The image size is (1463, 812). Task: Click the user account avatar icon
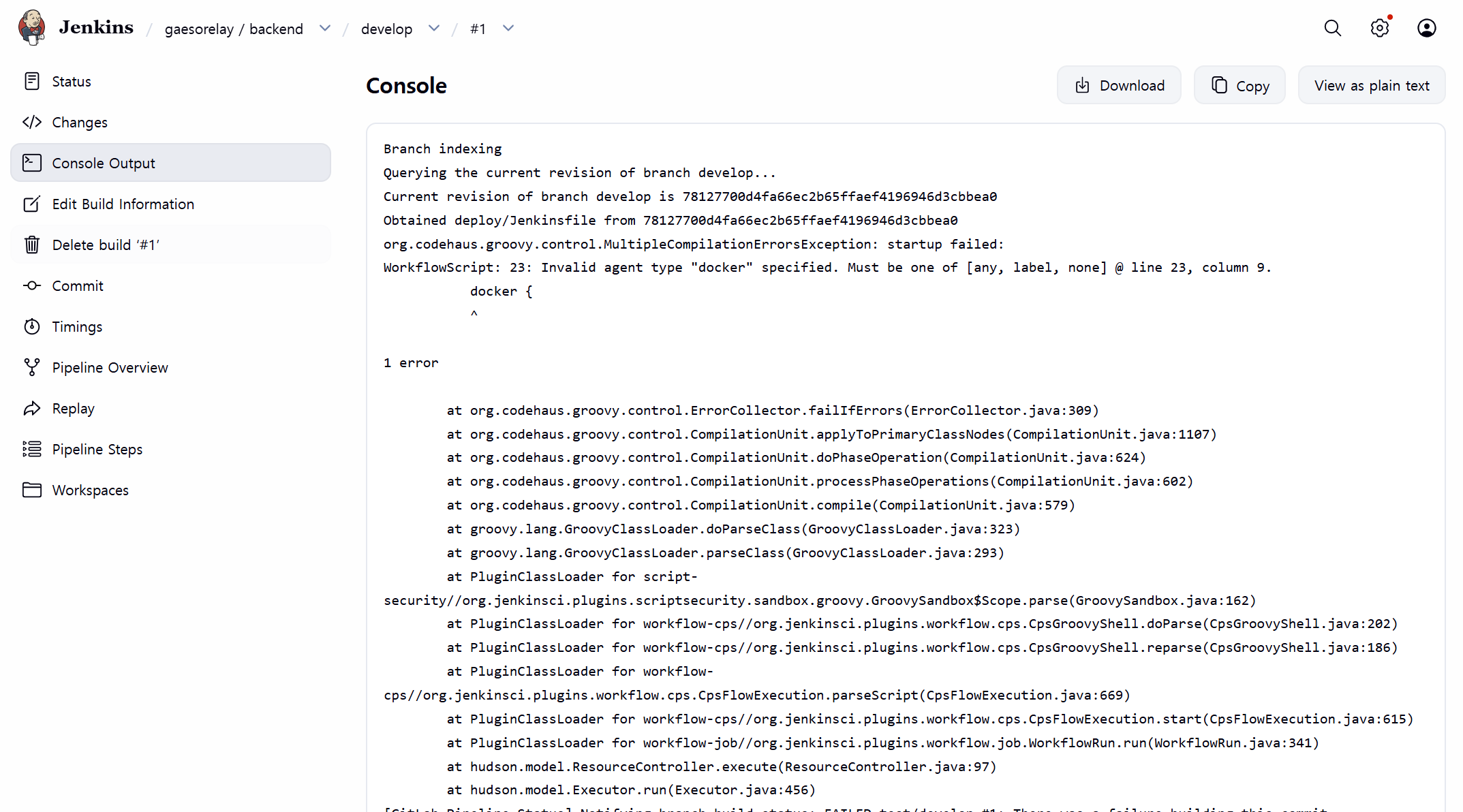(x=1426, y=28)
